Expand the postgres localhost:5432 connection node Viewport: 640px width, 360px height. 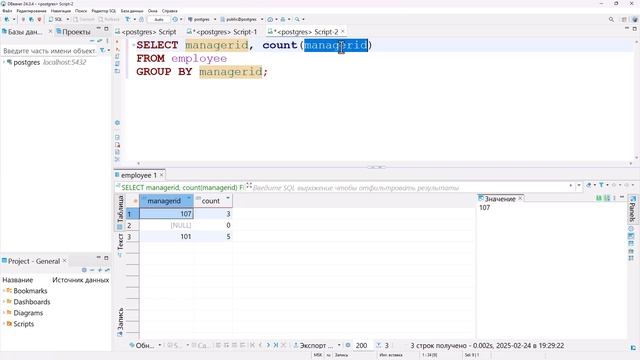4,62
